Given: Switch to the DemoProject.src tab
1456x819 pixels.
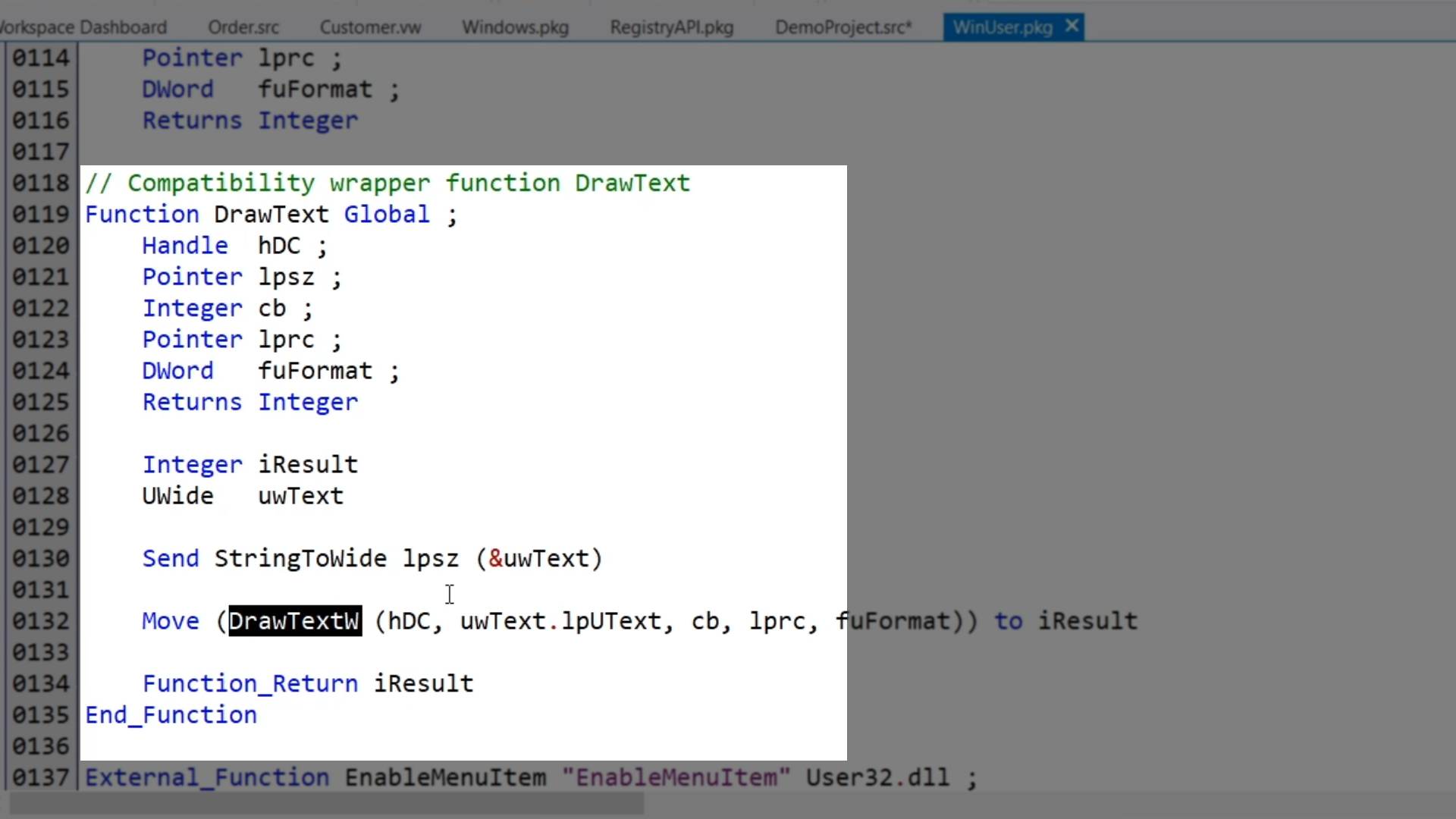Looking at the screenshot, I should (x=843, y=28).
